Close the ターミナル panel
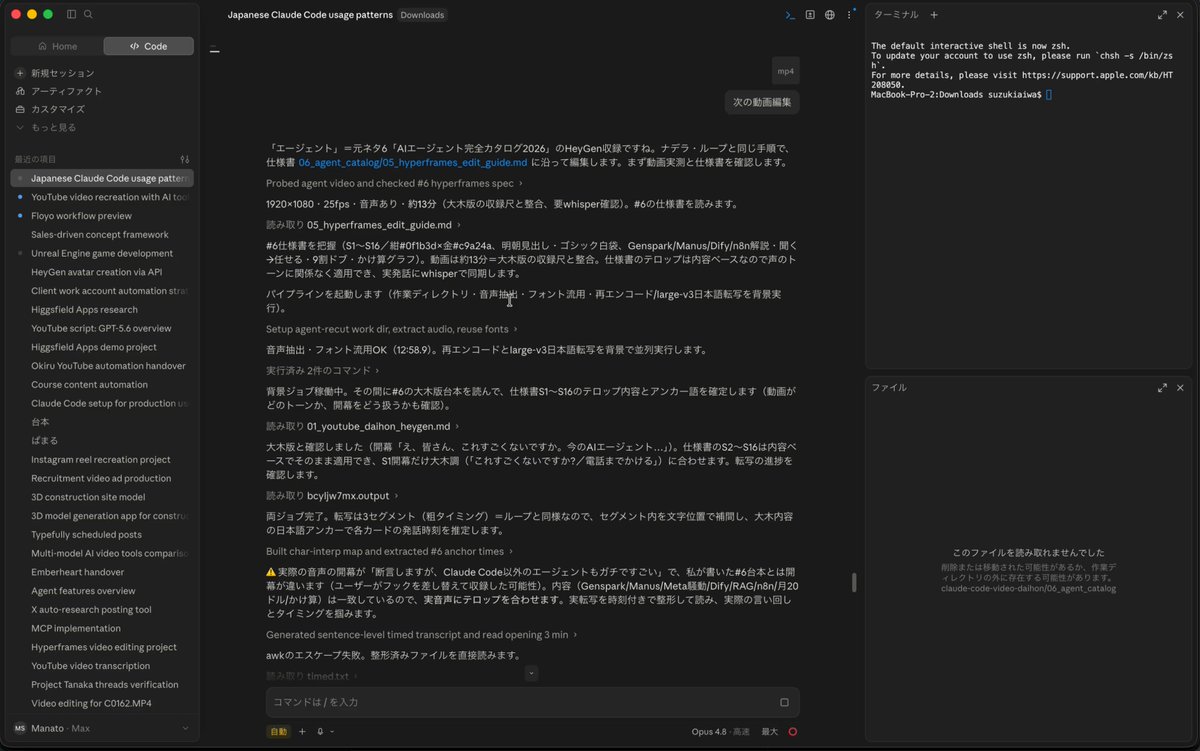The image size is (1200, 751). [x=1180, y=15]
